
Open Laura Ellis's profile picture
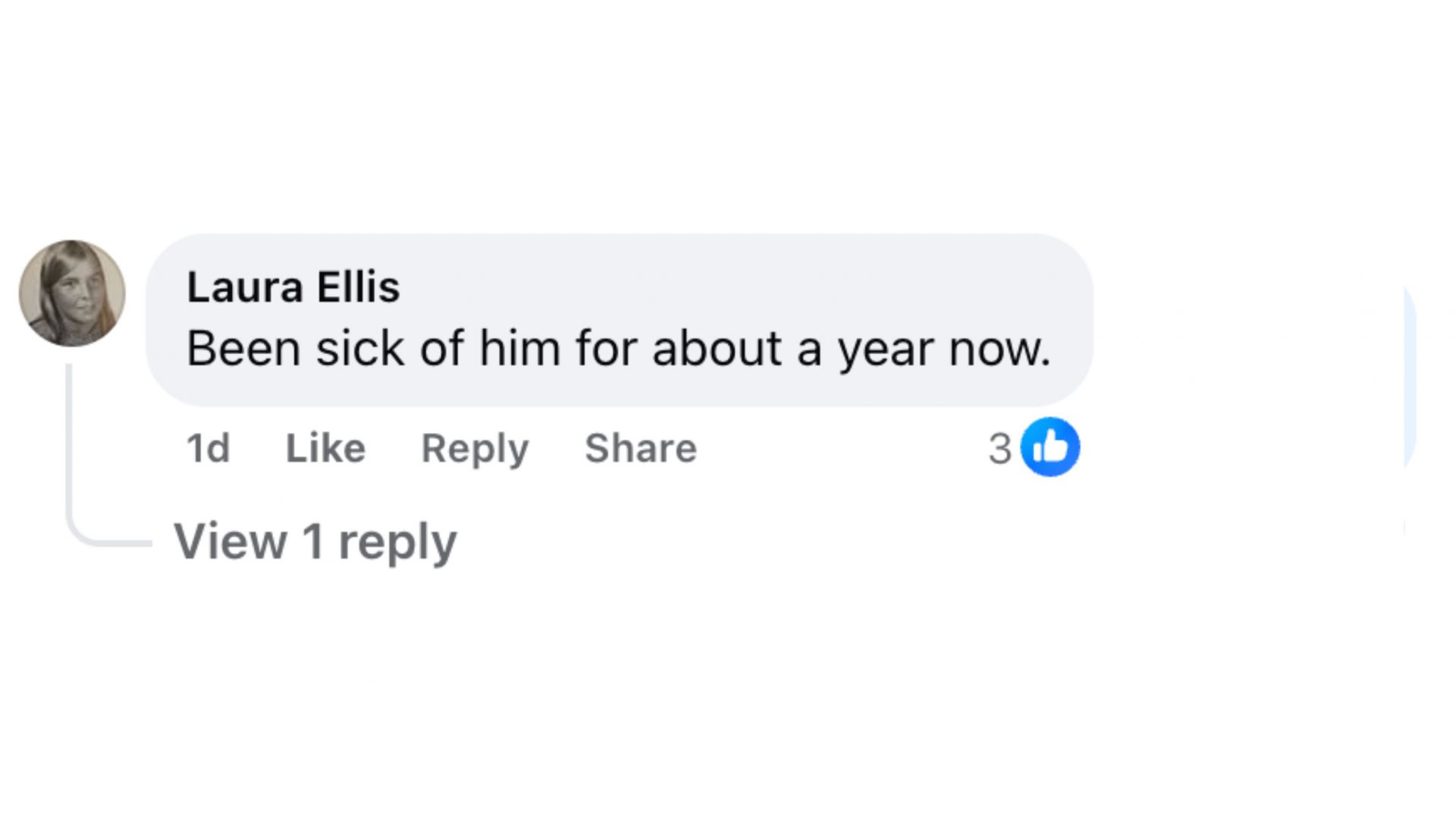[x=72, y=293]
